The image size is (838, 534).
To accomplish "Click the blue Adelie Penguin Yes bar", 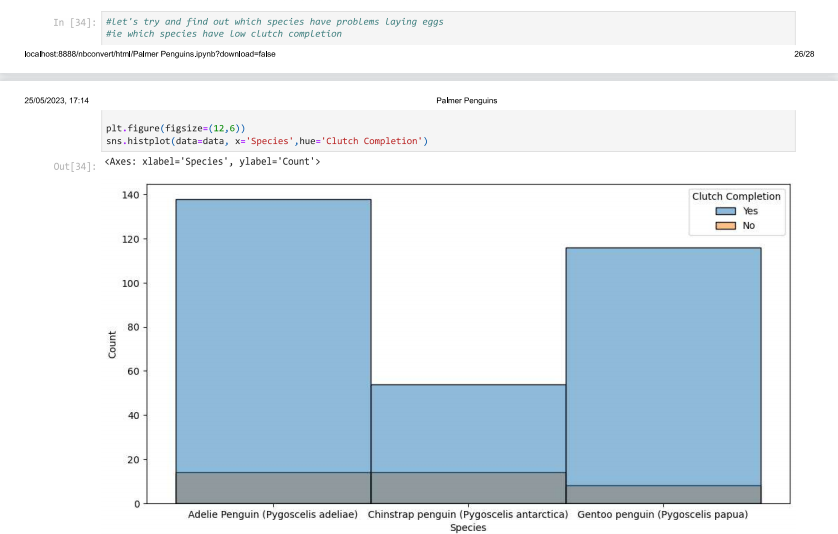I will tap(273, 336).
